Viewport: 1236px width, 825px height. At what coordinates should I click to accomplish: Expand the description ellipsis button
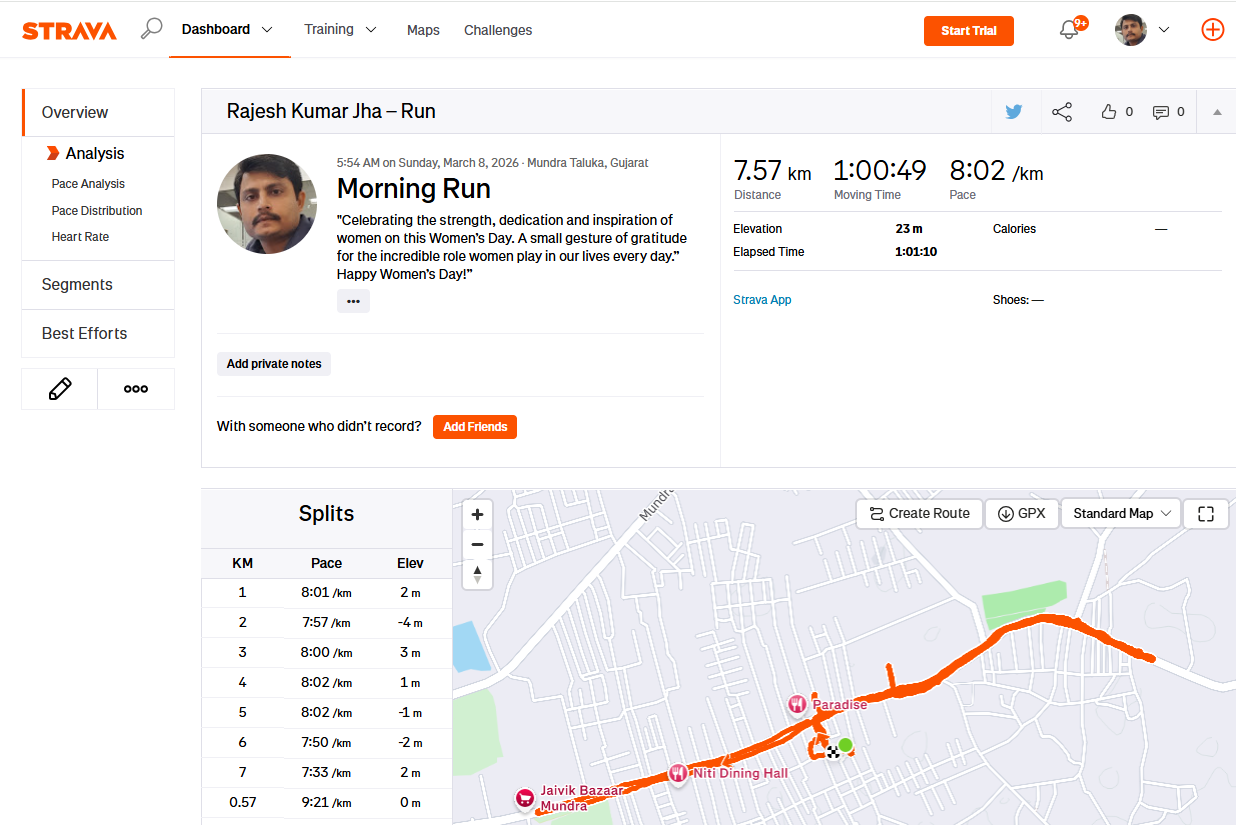353,301
